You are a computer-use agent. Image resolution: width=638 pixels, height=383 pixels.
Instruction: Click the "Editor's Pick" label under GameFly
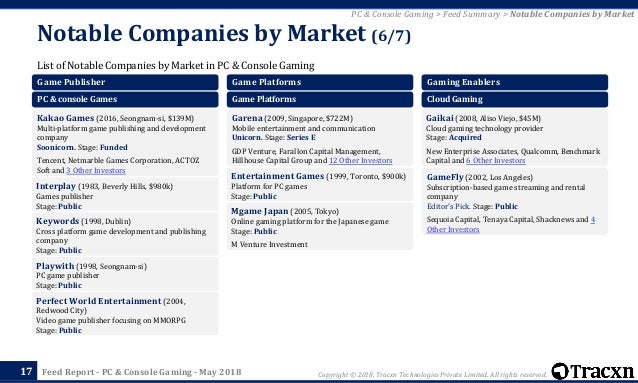tap(448, 206)
